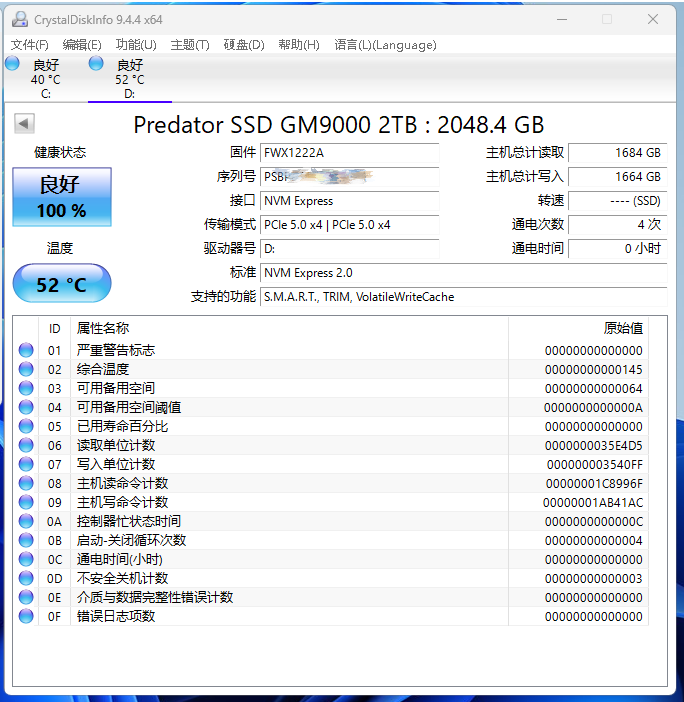Click the CrystalDiskInfo app icon in title bar
Screen dimensions: 684x702
click(19, 19)
